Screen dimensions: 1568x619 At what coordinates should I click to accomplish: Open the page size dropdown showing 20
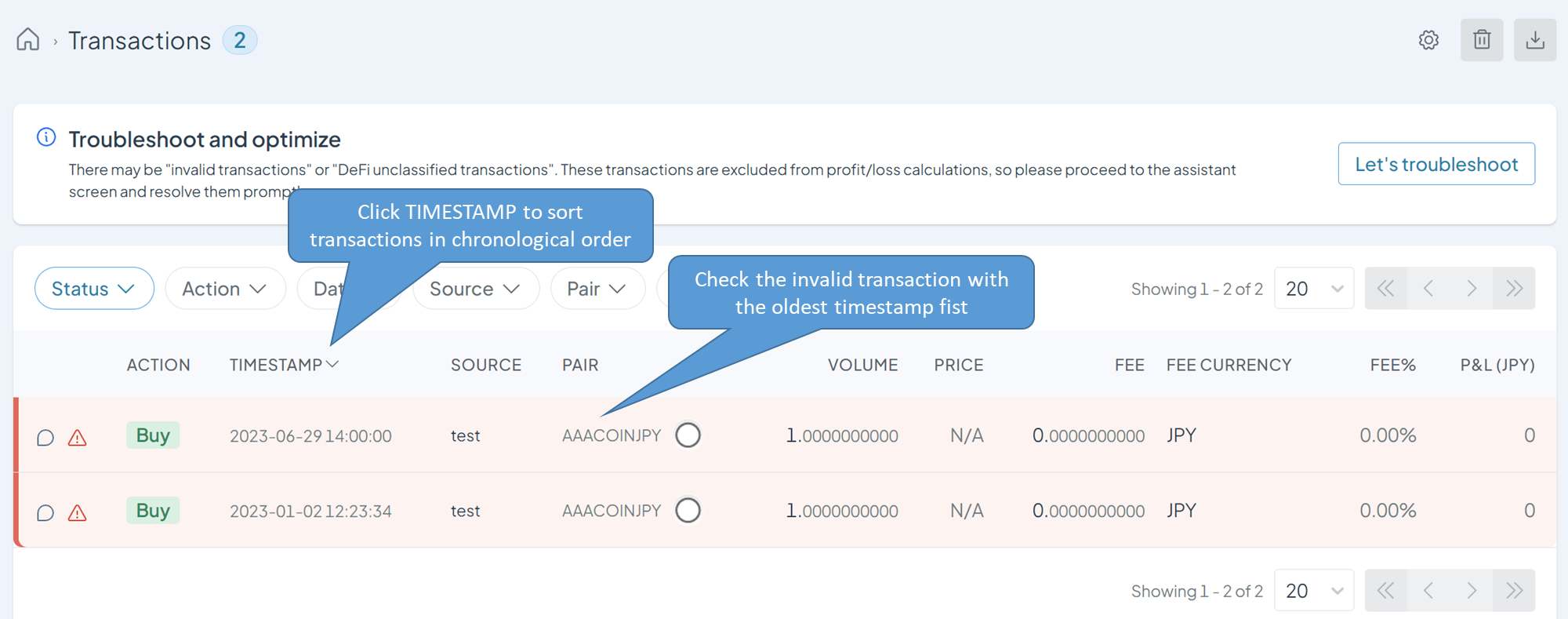click(1314, 288)
